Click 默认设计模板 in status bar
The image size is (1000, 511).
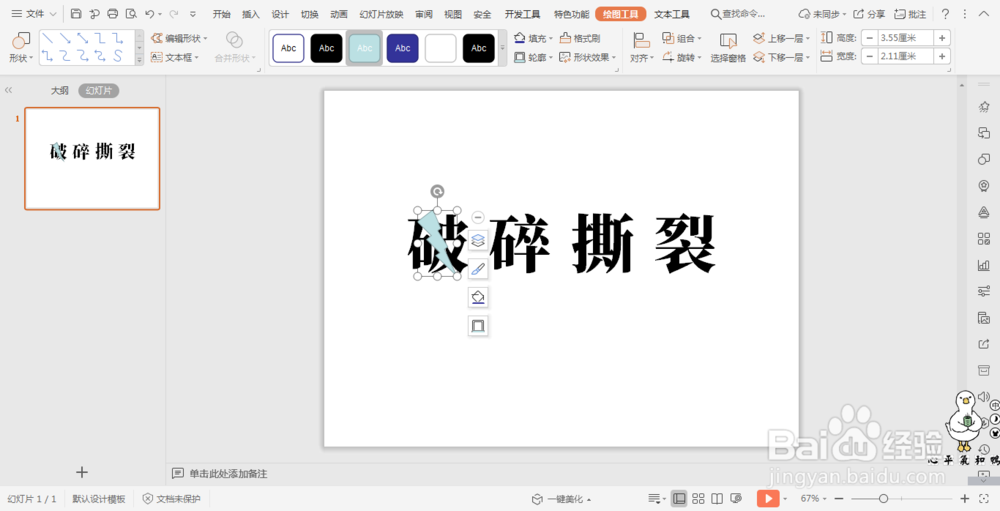pyautogui.click(x=98, y=499)
